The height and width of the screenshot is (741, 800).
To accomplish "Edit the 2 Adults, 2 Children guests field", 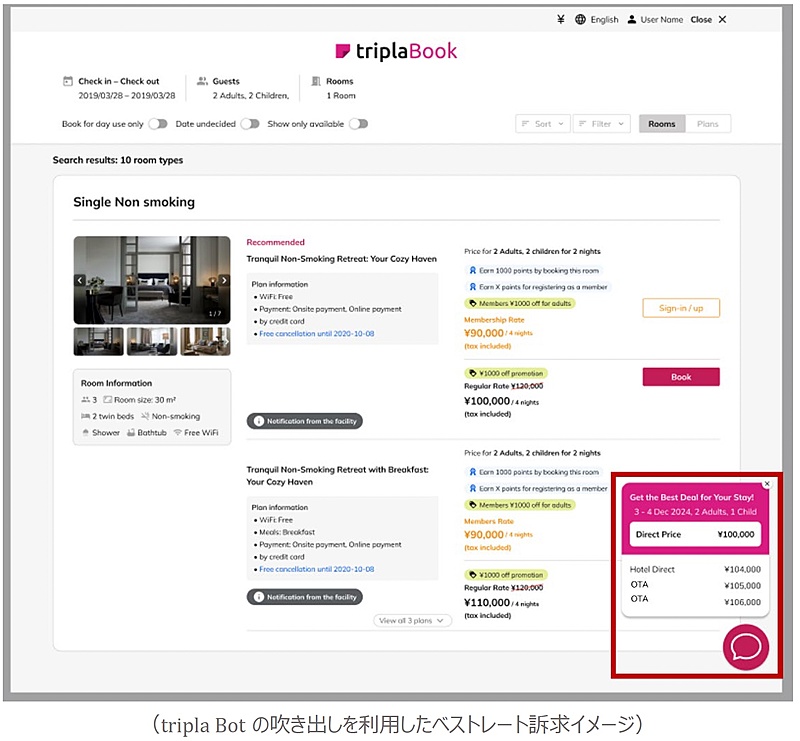I will click(x=251, y=95).
